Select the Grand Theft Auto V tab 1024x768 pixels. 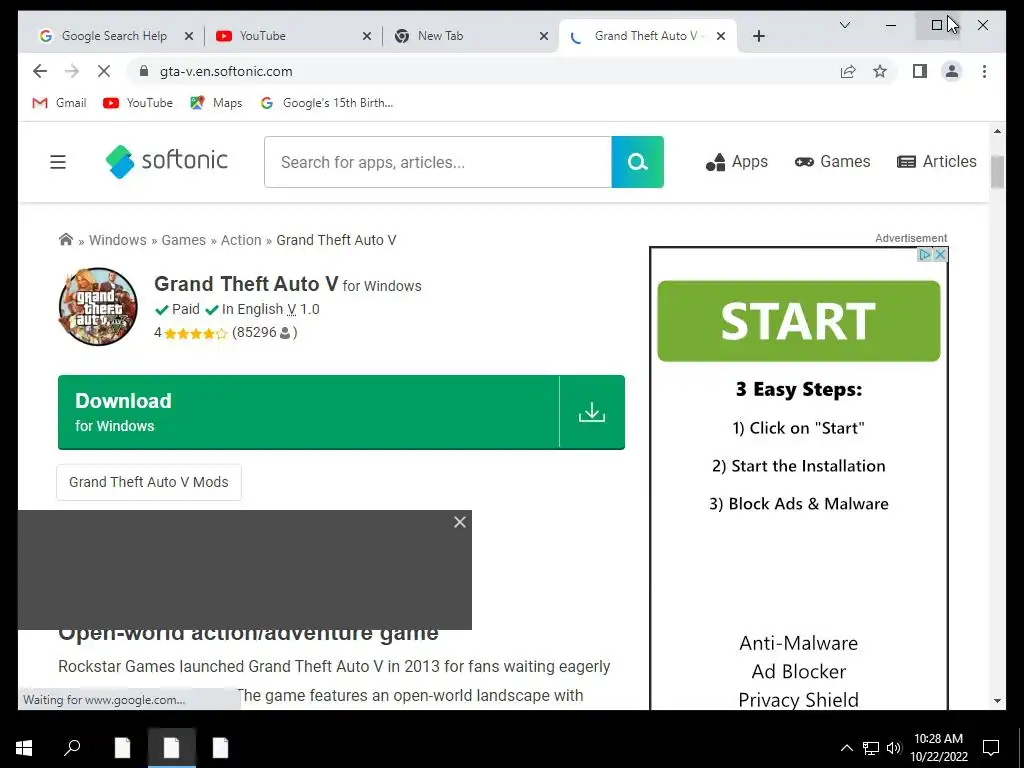coord(647,36)
